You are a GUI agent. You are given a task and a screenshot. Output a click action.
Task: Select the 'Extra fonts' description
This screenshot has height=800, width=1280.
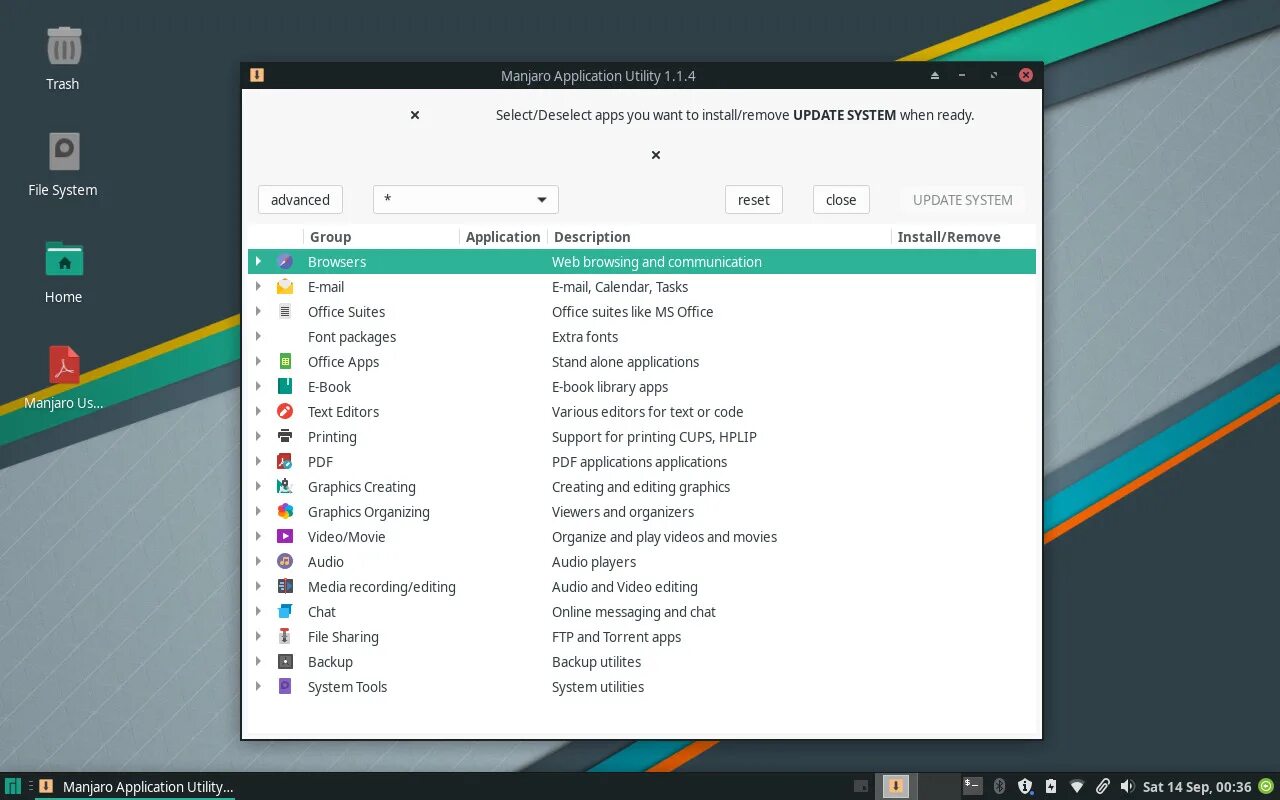click(585, 337)
